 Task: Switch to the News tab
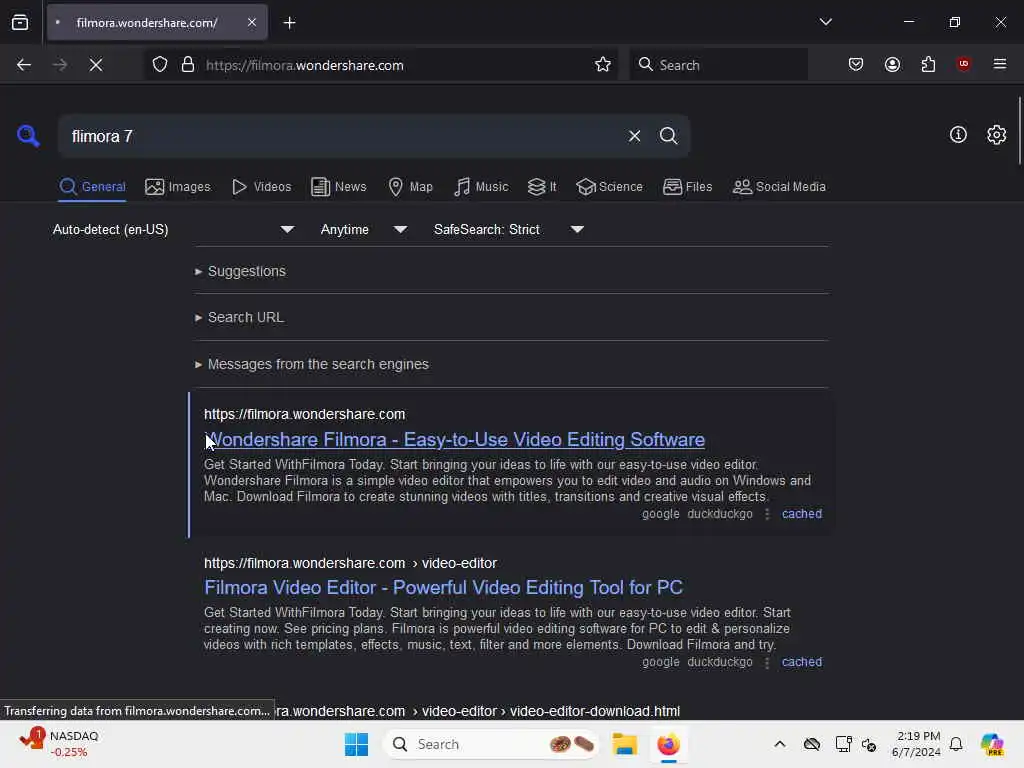(x=339, y=187)
